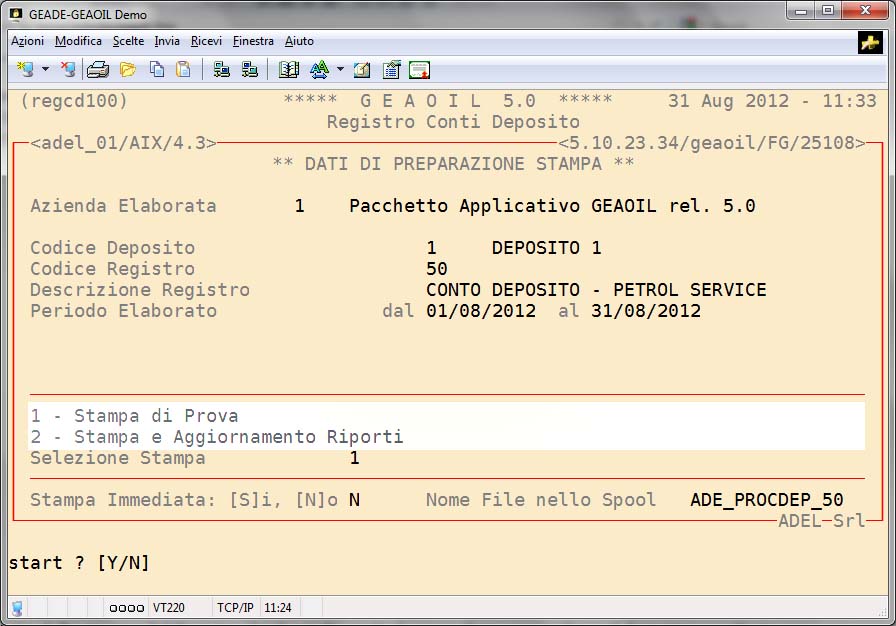Image resolution: width=896 pixels, height=626 pixels.
Task: Click the certificate icon in toolbar
Action: point(419,69)
